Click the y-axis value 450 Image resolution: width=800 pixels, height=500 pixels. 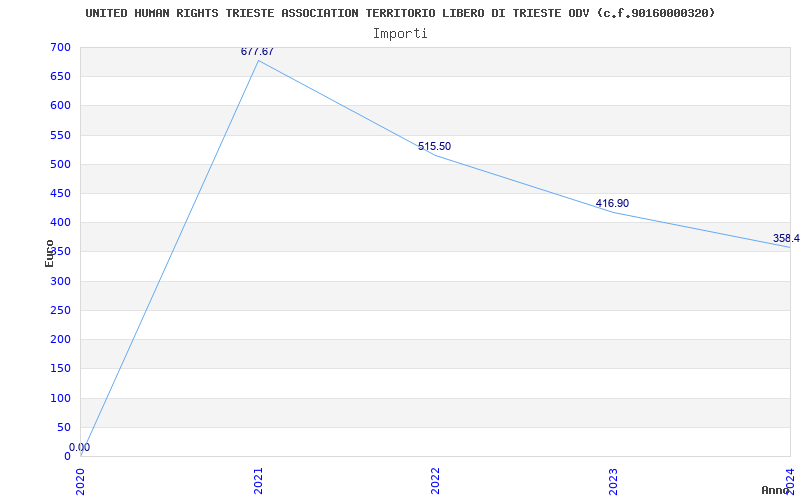point(61,193)
